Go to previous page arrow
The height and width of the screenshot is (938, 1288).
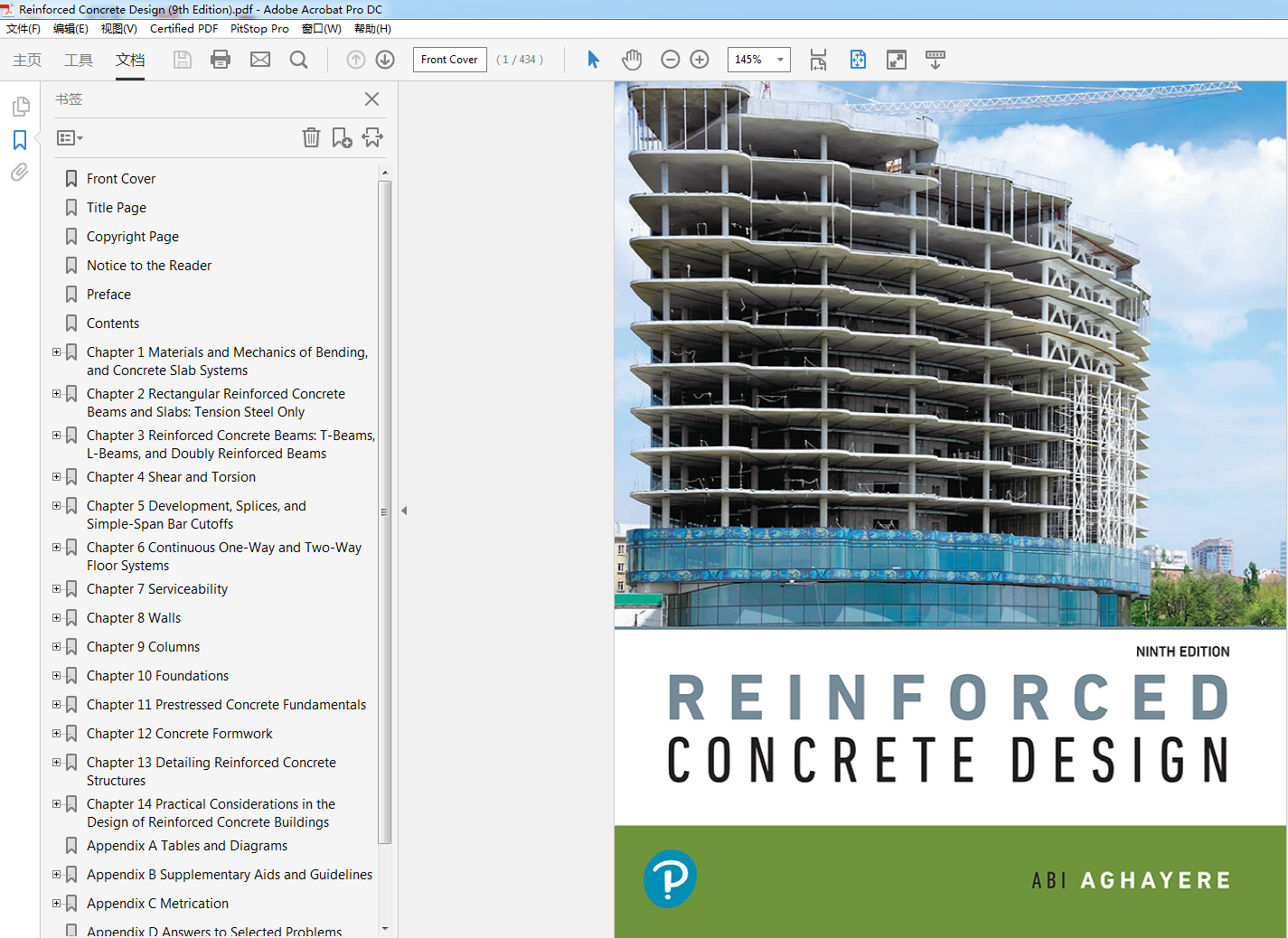pyautogui.click(x=356, y=60)
